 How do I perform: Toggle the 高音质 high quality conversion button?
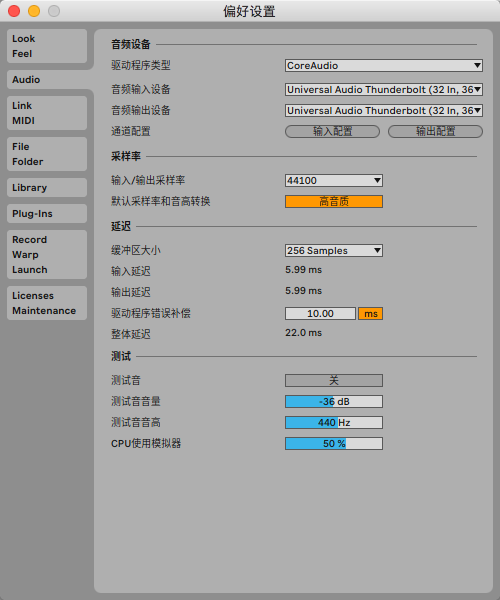tap(334, 202)
